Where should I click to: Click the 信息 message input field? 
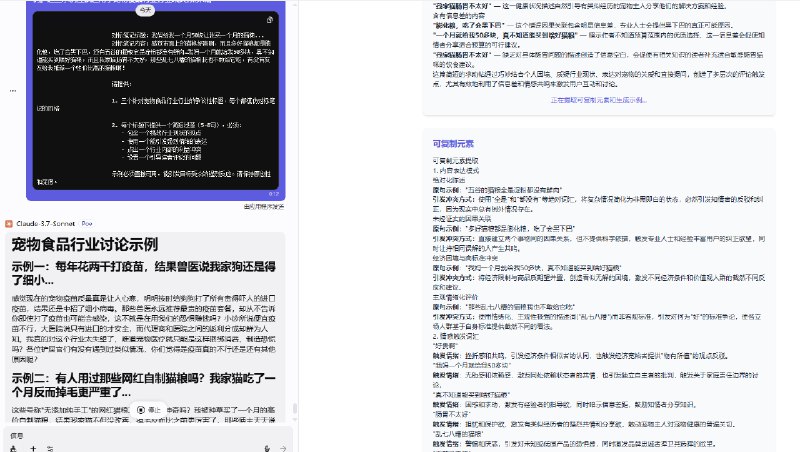point(148,436)
